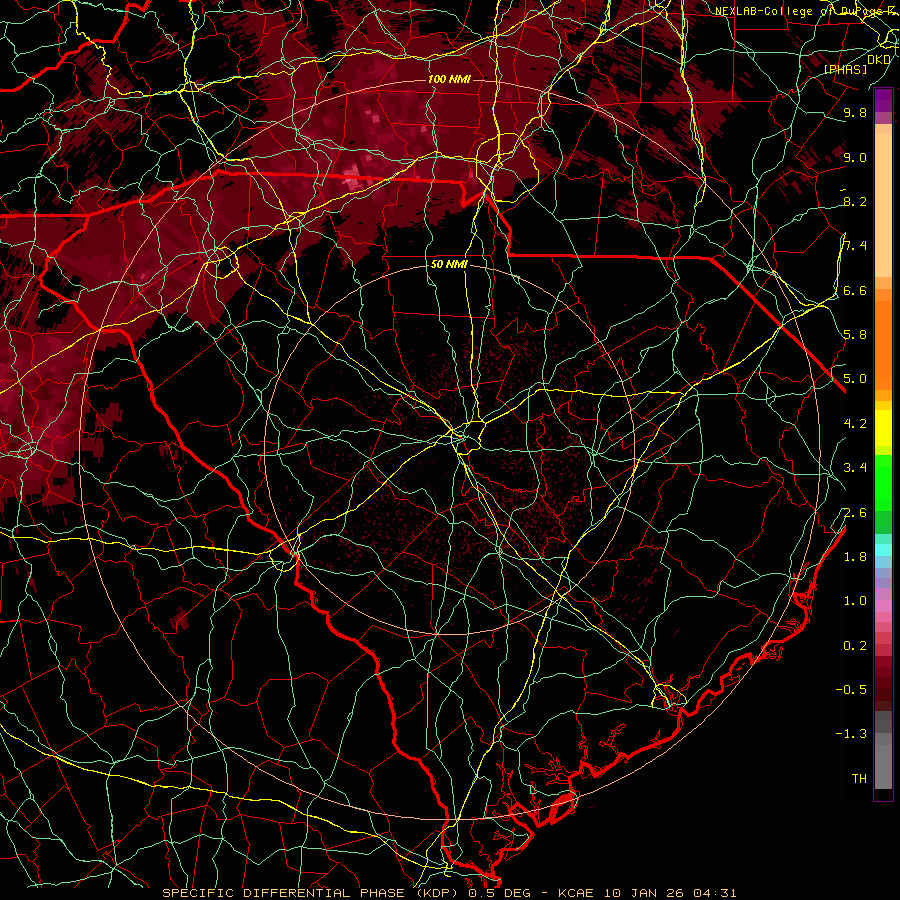Click the '3.4' value on the color scale
This screenshot has width=900, height=900.
pos(855,468)
